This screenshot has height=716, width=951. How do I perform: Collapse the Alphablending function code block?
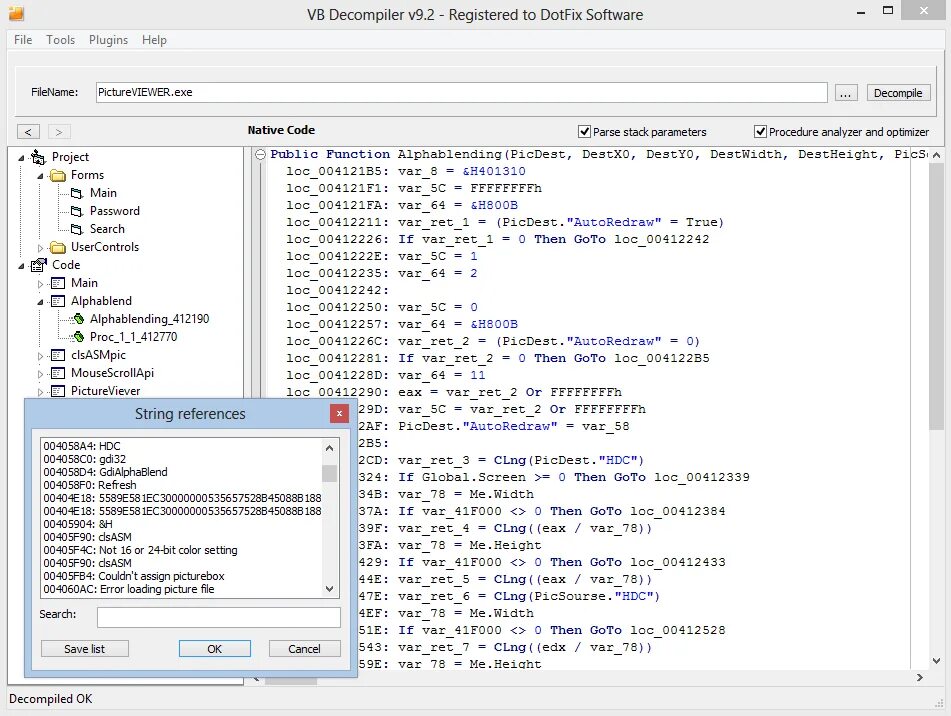click(260, 155)
